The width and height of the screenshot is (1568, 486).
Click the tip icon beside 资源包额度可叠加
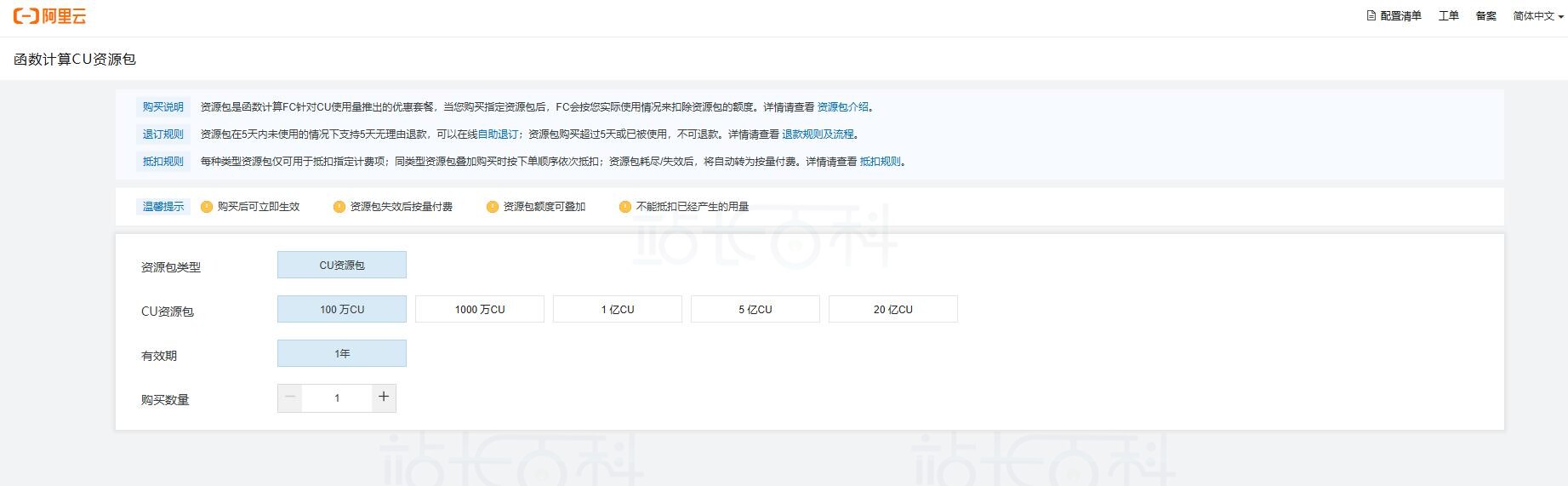[x=493, y=207]
